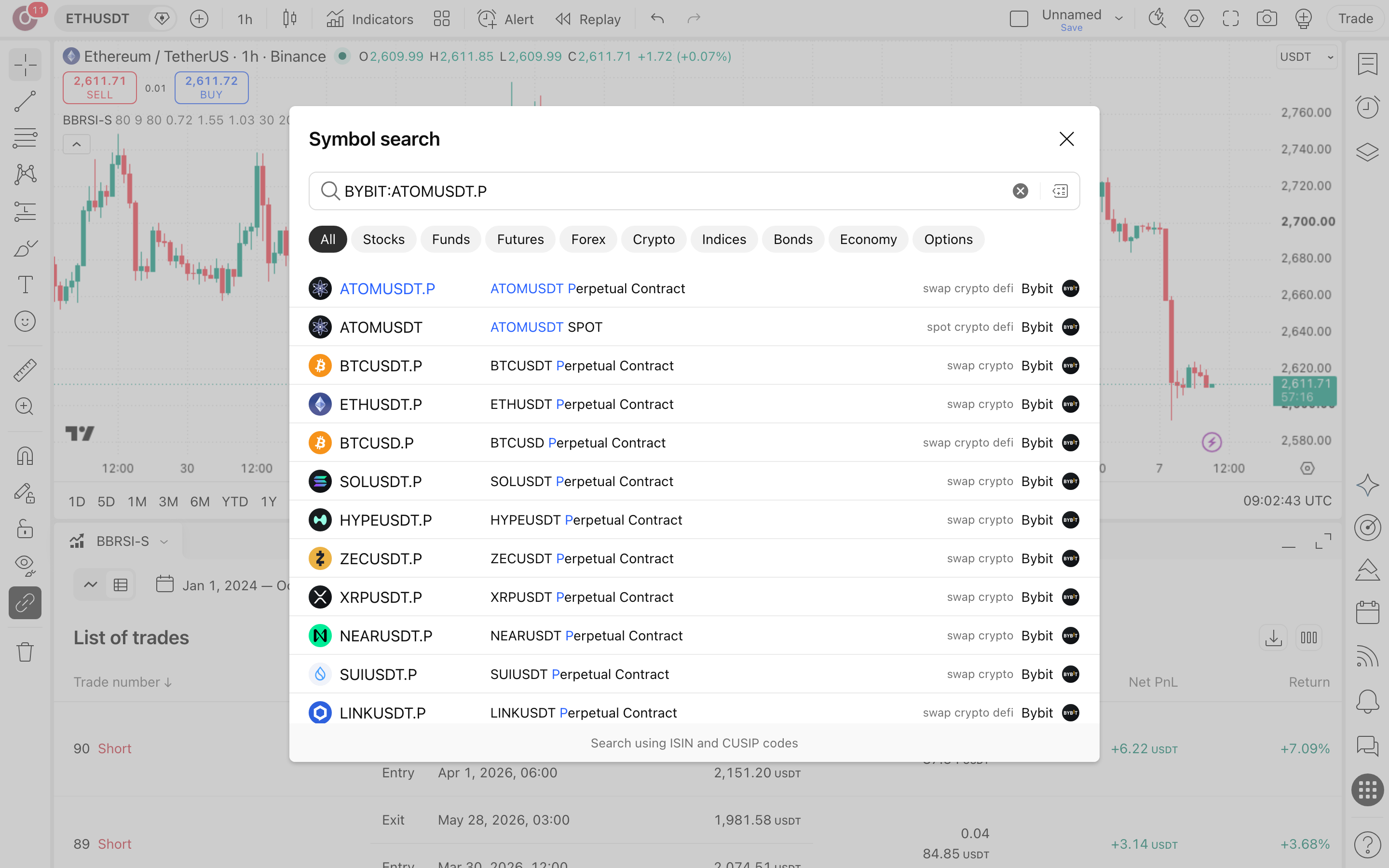Open the emoji icons tool
Screen dimensions: 1389x868
[25, 322]
